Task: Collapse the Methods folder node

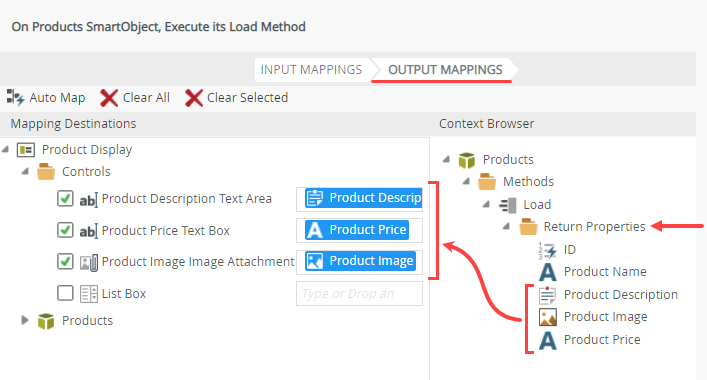Action: pos(467,181)
